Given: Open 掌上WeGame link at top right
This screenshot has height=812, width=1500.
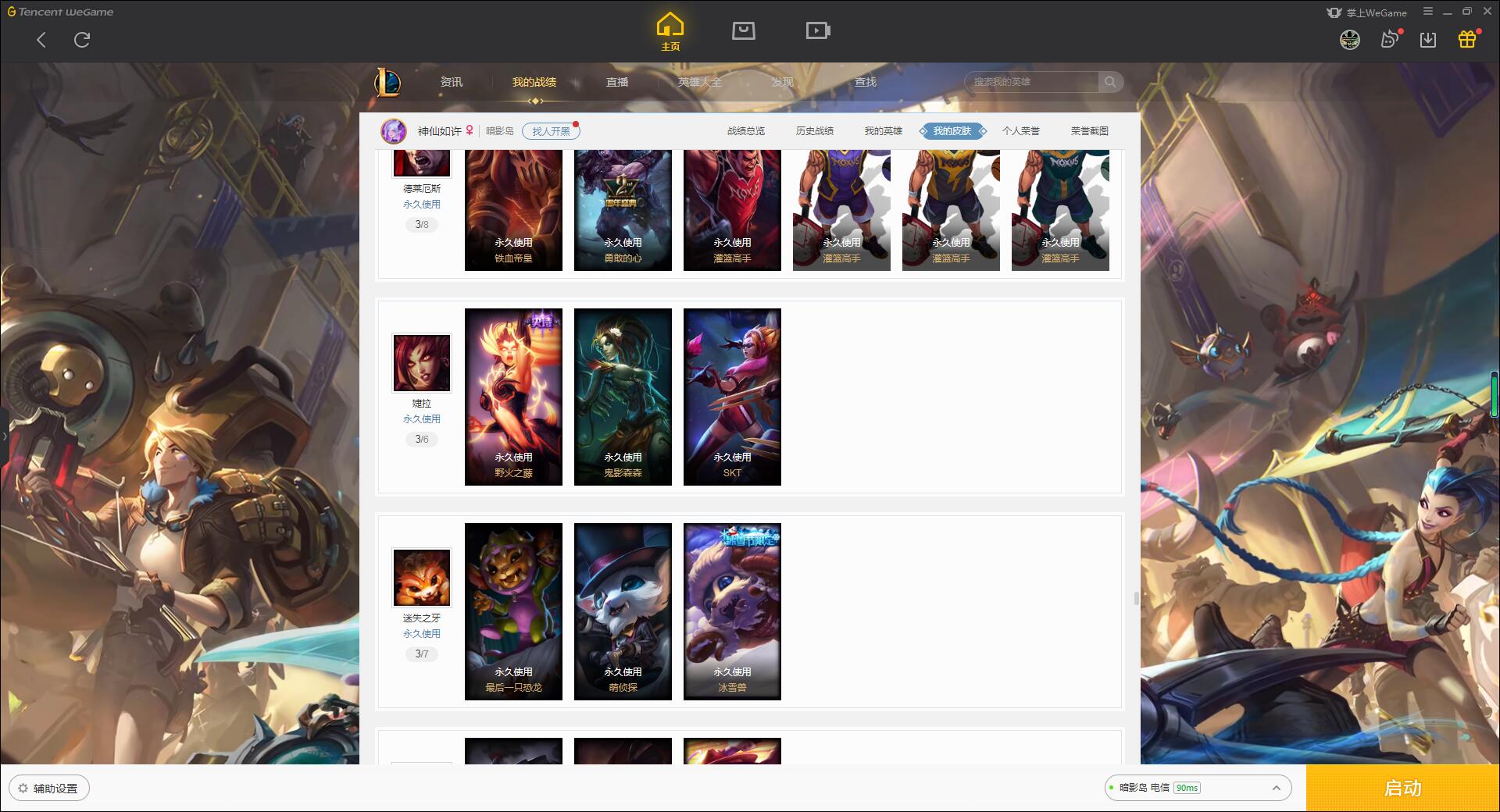Looking at the screenshot, I should 1366,12.
